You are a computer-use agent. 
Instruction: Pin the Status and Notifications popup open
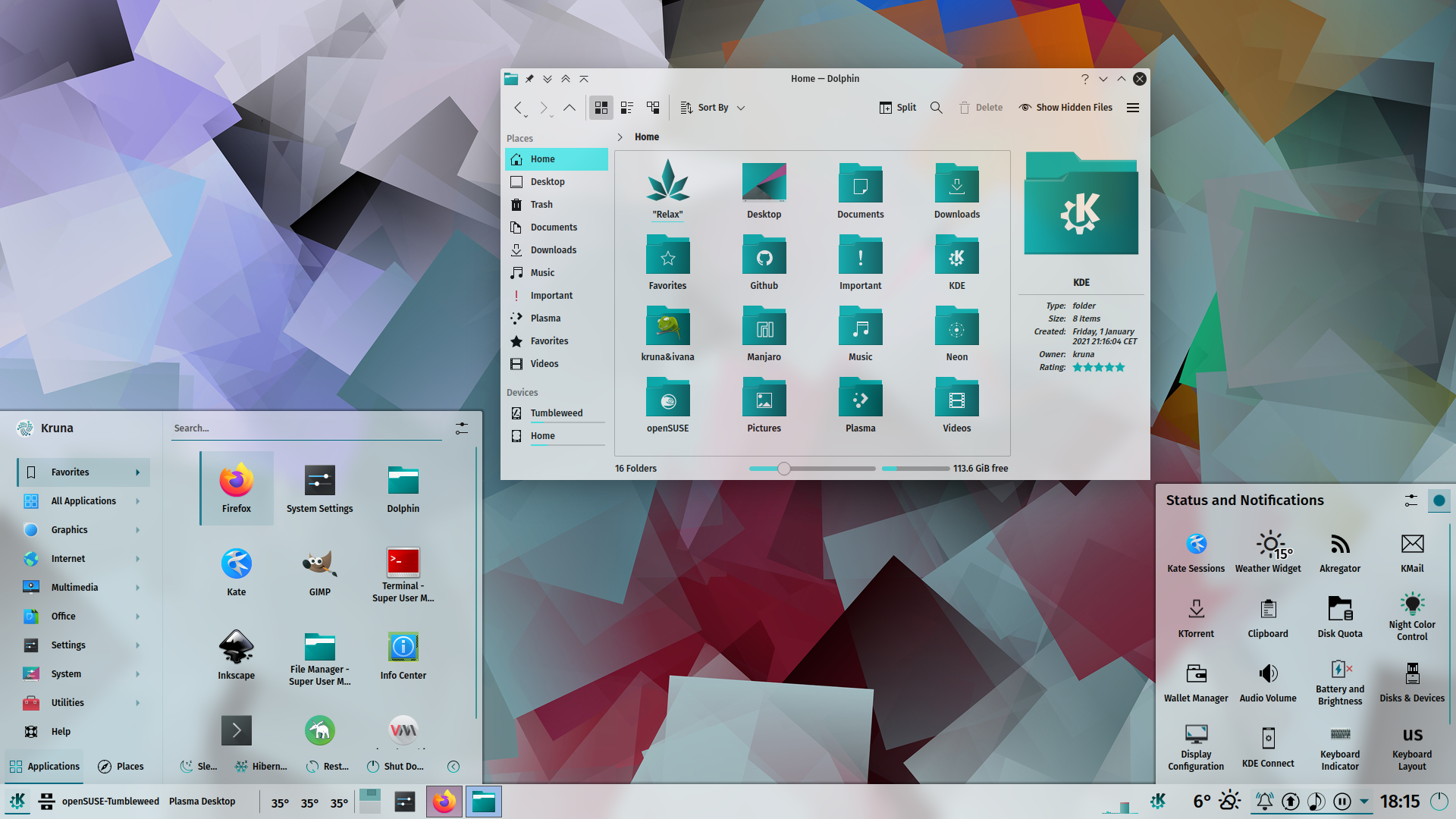coord(1439,500)
